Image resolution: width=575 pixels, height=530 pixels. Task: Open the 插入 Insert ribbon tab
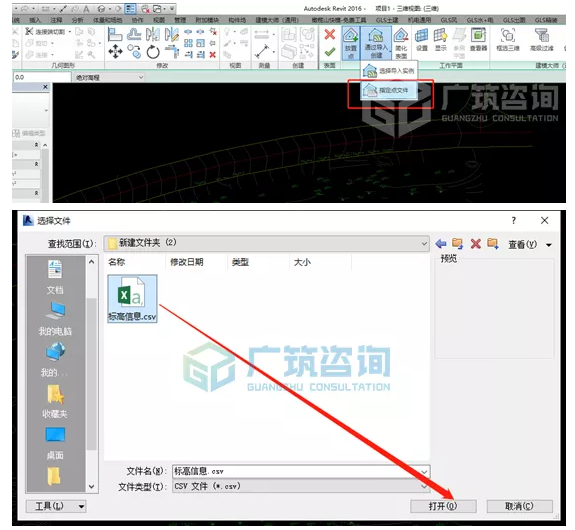35,20
